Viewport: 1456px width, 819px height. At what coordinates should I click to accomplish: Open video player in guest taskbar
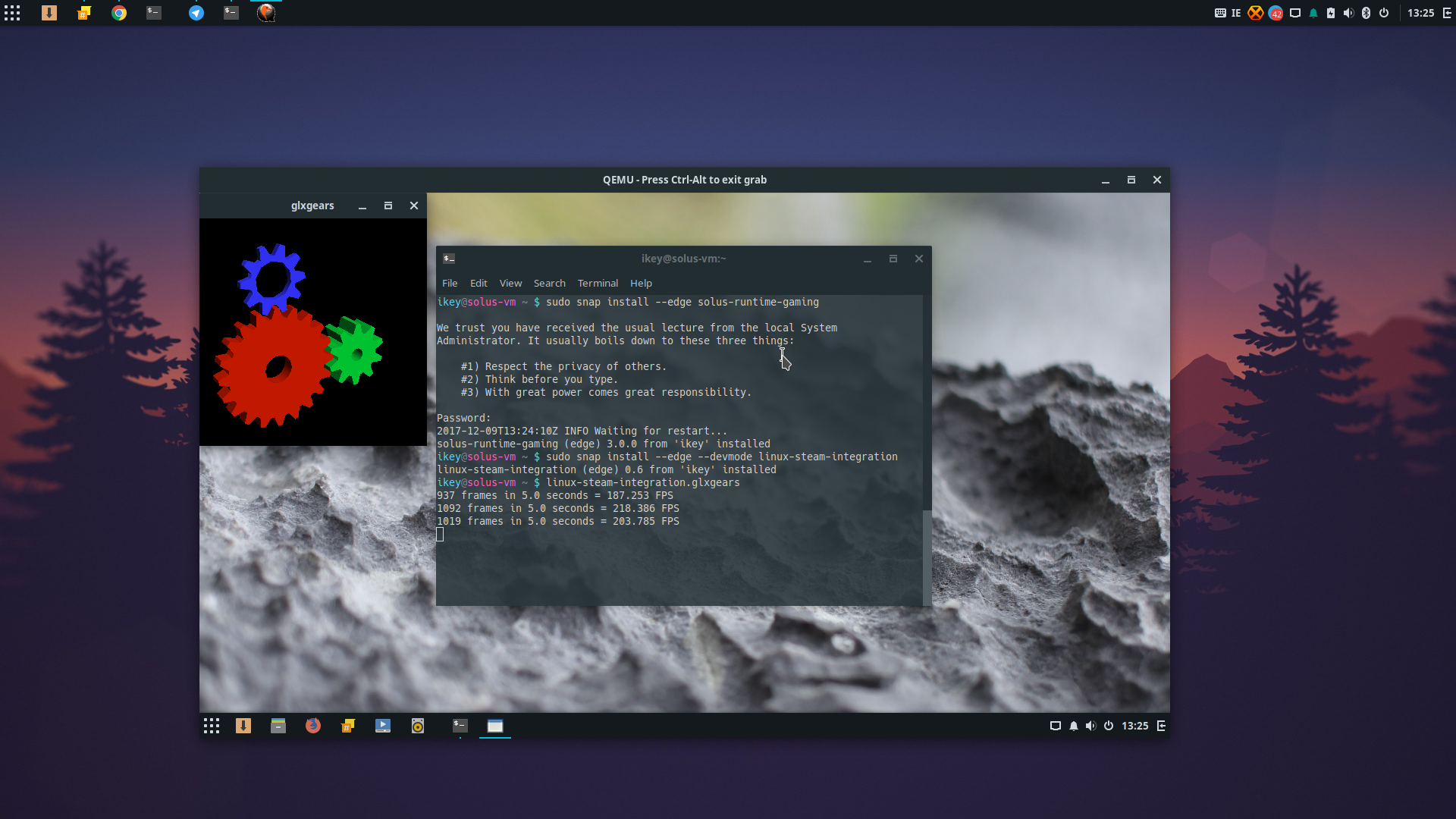click(383, 726)
